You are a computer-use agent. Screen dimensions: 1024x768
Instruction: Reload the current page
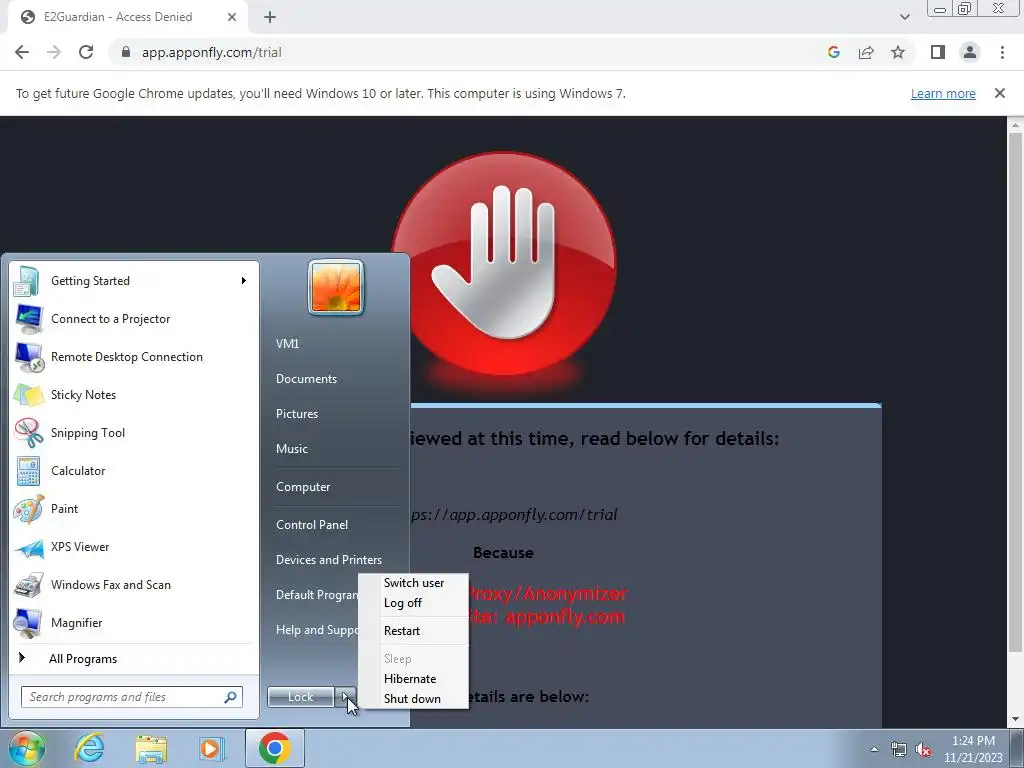click(x=86, y=52)
